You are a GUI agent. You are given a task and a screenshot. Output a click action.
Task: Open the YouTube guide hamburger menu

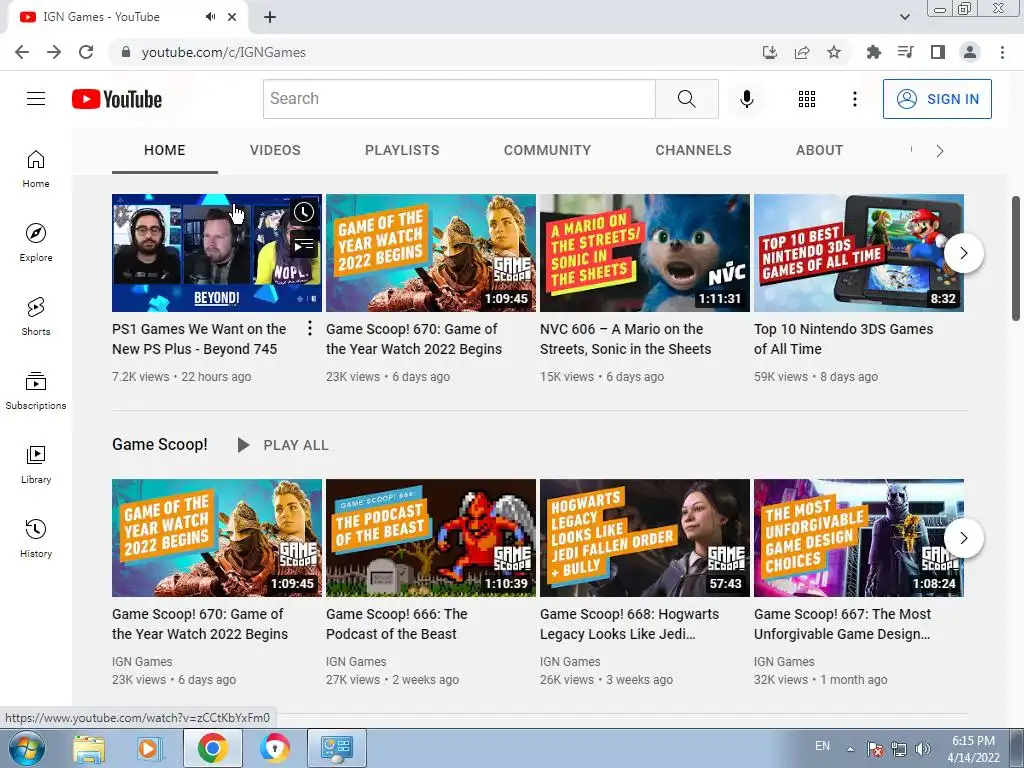pos(36,99)
